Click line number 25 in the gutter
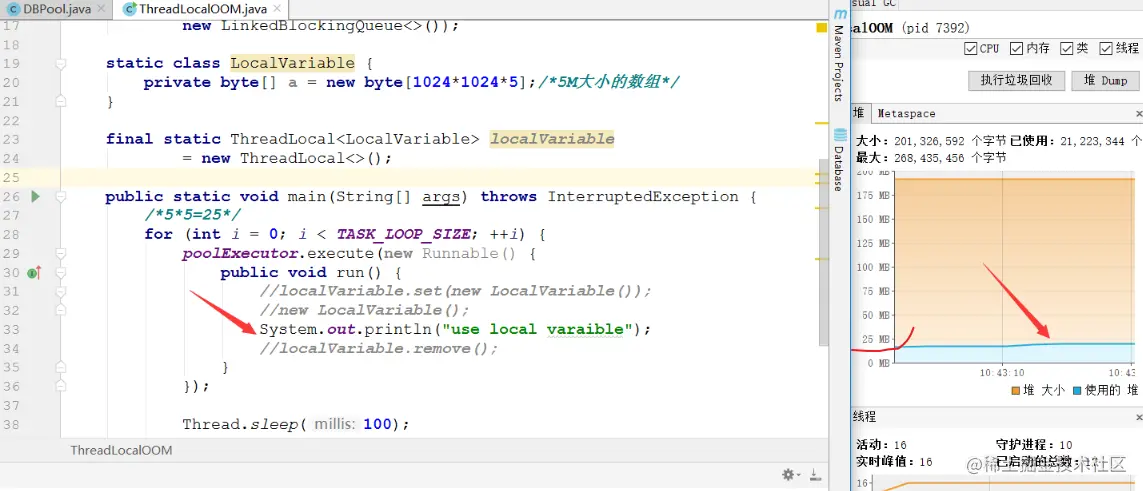 tap(11, 177)
